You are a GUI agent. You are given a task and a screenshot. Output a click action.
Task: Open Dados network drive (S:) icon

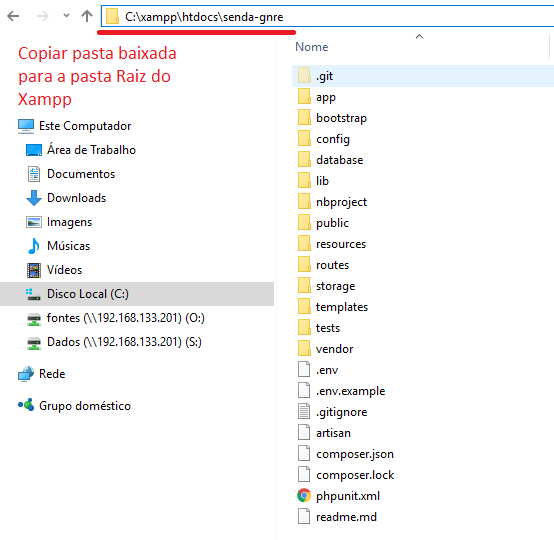tap(34, 343)
